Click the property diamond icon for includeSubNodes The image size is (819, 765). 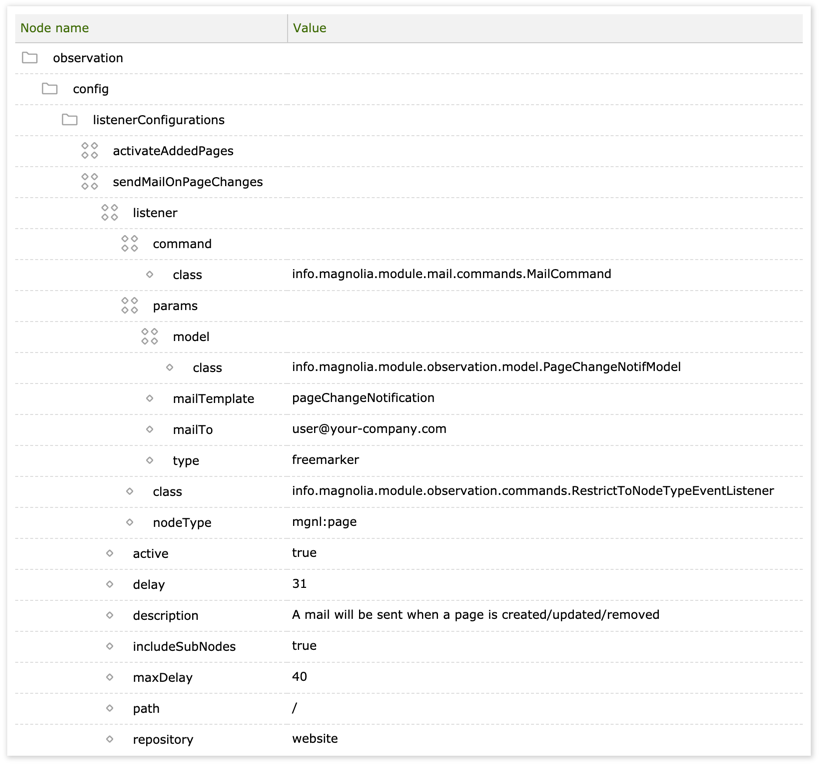[110, 646]
